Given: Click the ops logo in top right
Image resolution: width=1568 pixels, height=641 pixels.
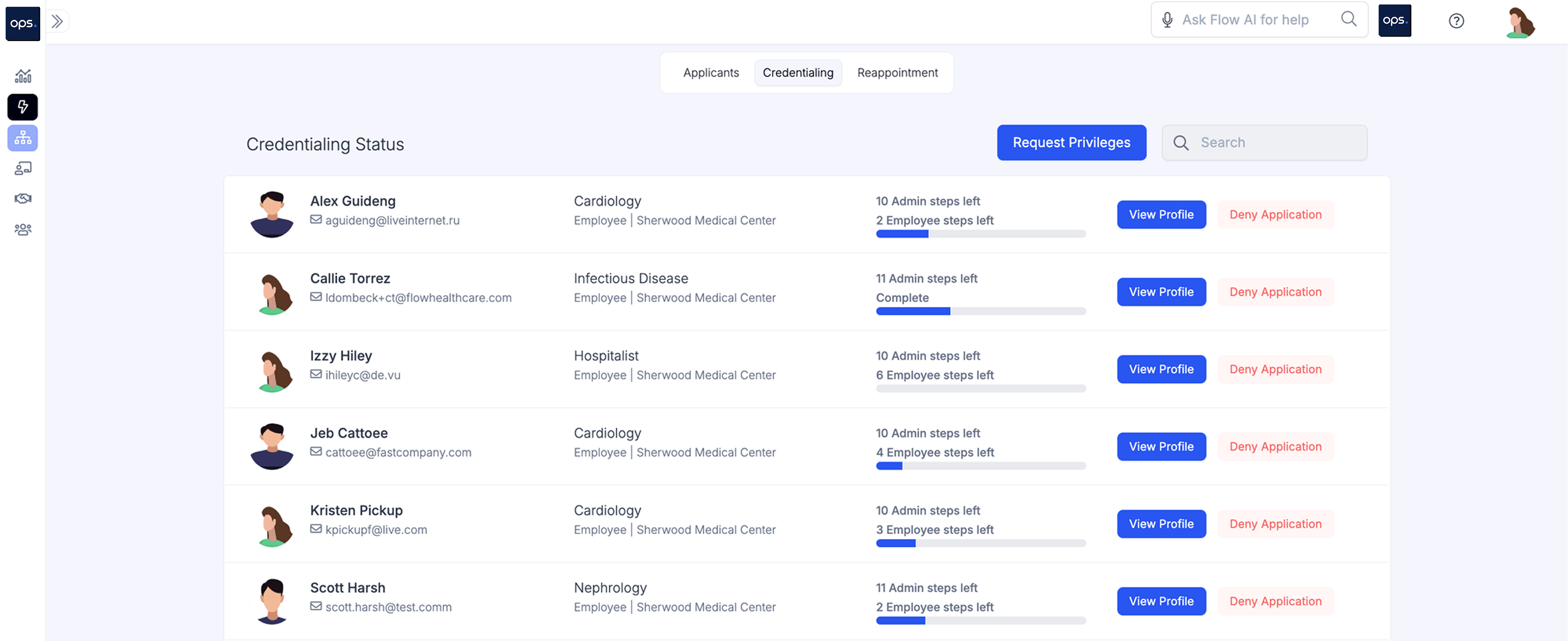Looking at the screenshot, I should pos(1394,21).
